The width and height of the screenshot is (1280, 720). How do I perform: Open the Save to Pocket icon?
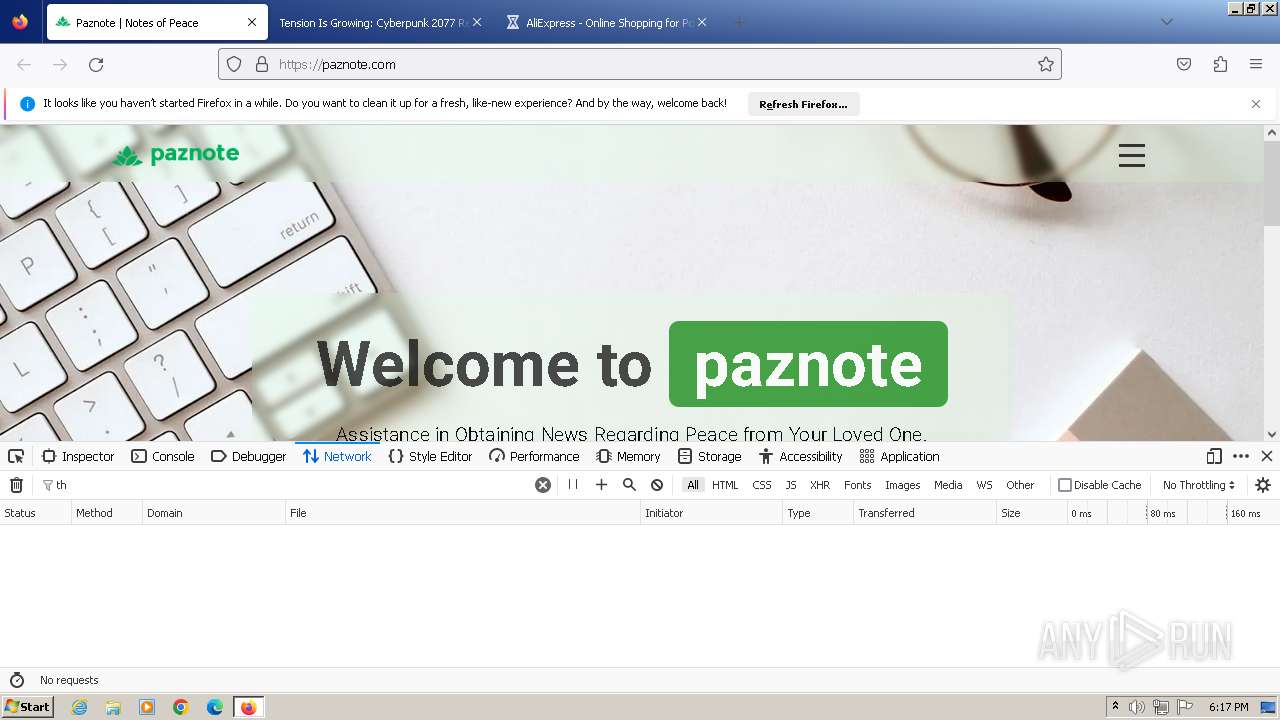click(1184, 64)
